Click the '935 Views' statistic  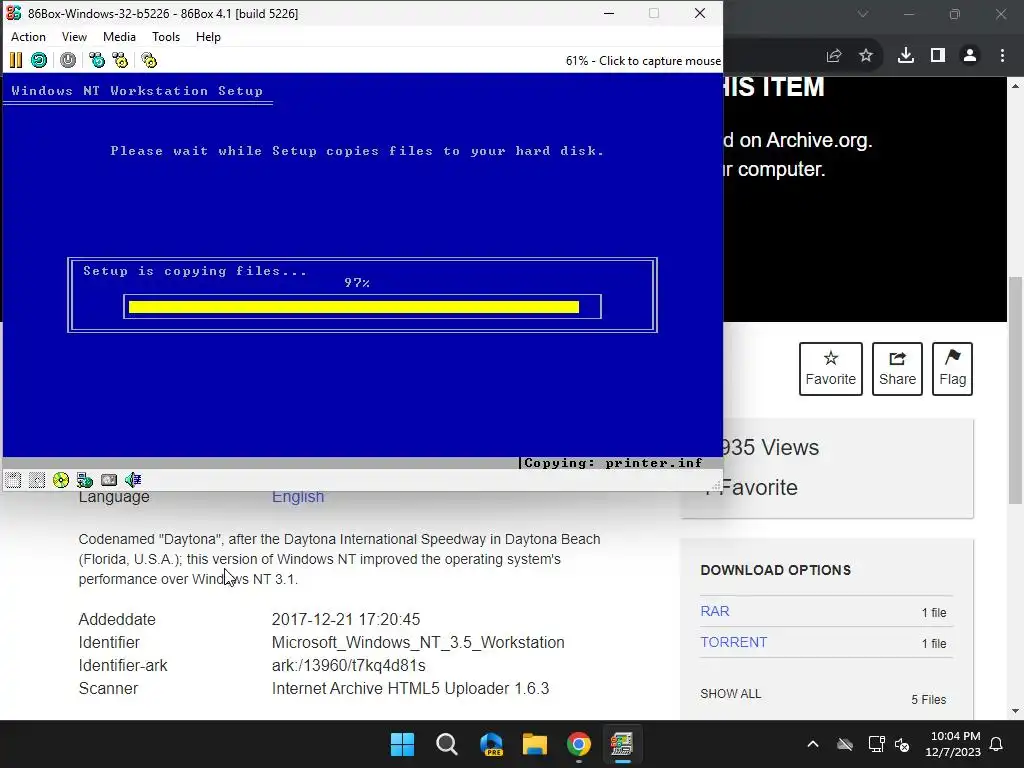771,447
